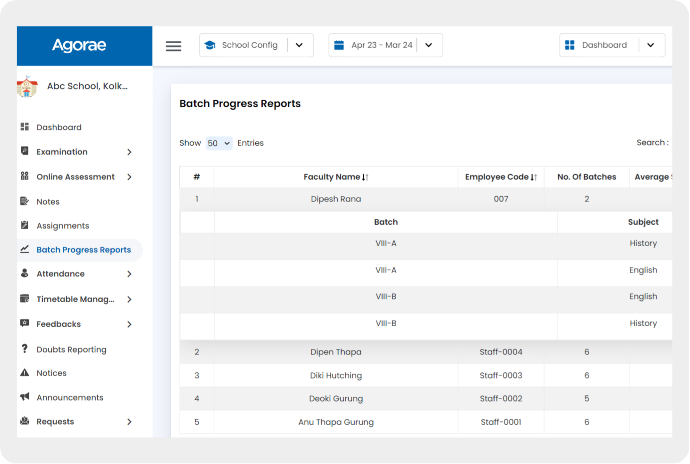Click the Abc School logo avatar
Viewport: 690px width, 464px height.
27,86
